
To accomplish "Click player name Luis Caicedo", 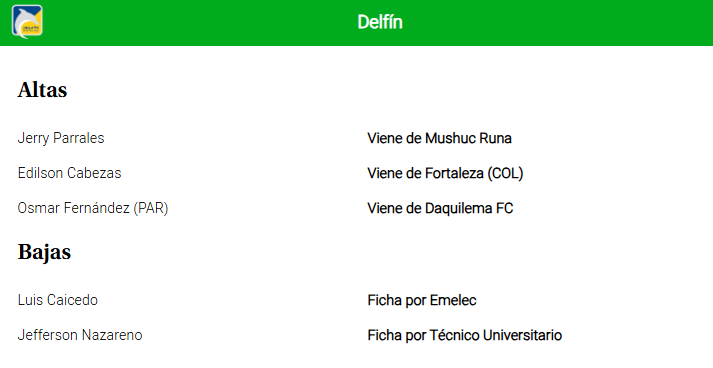I will coord(58,300).
